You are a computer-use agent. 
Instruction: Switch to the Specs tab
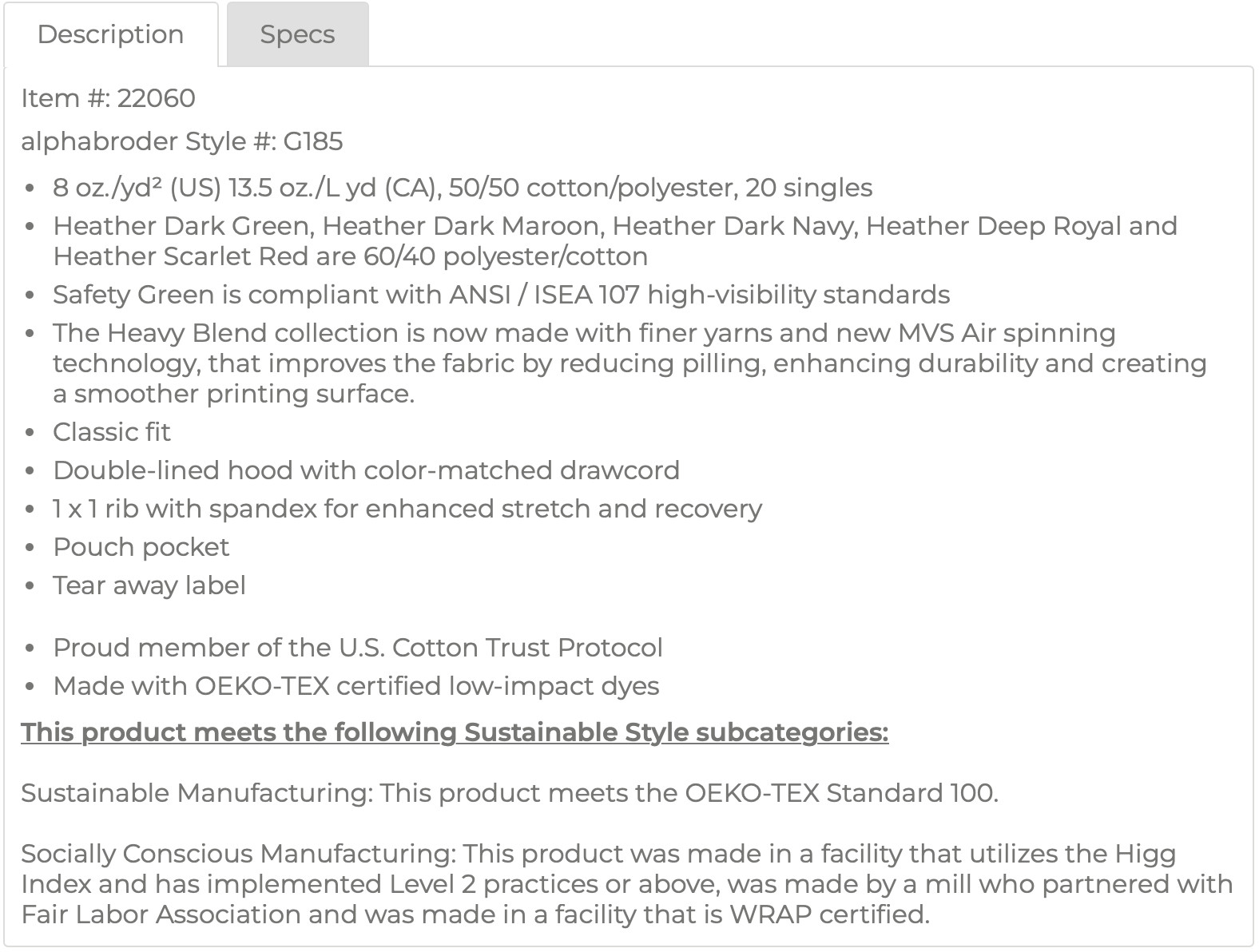coord(297,34)
